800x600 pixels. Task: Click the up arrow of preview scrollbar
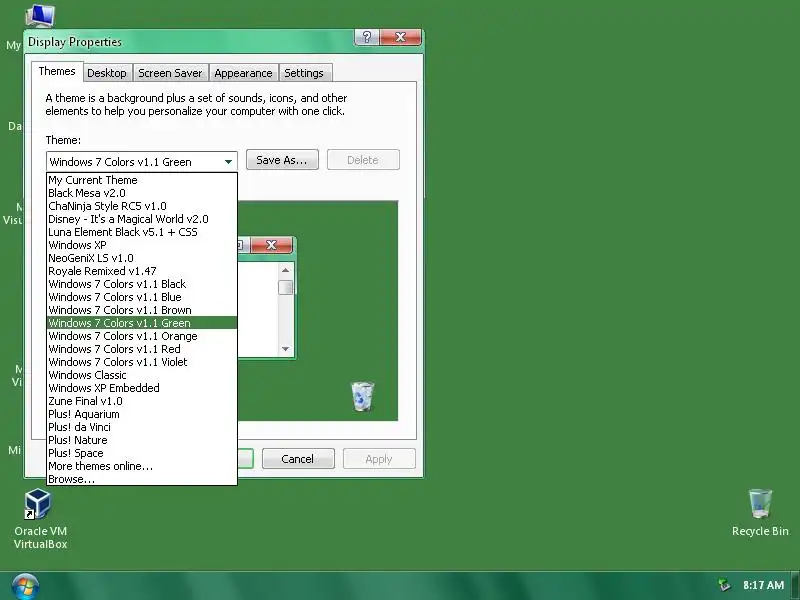[x=285, y=270]
